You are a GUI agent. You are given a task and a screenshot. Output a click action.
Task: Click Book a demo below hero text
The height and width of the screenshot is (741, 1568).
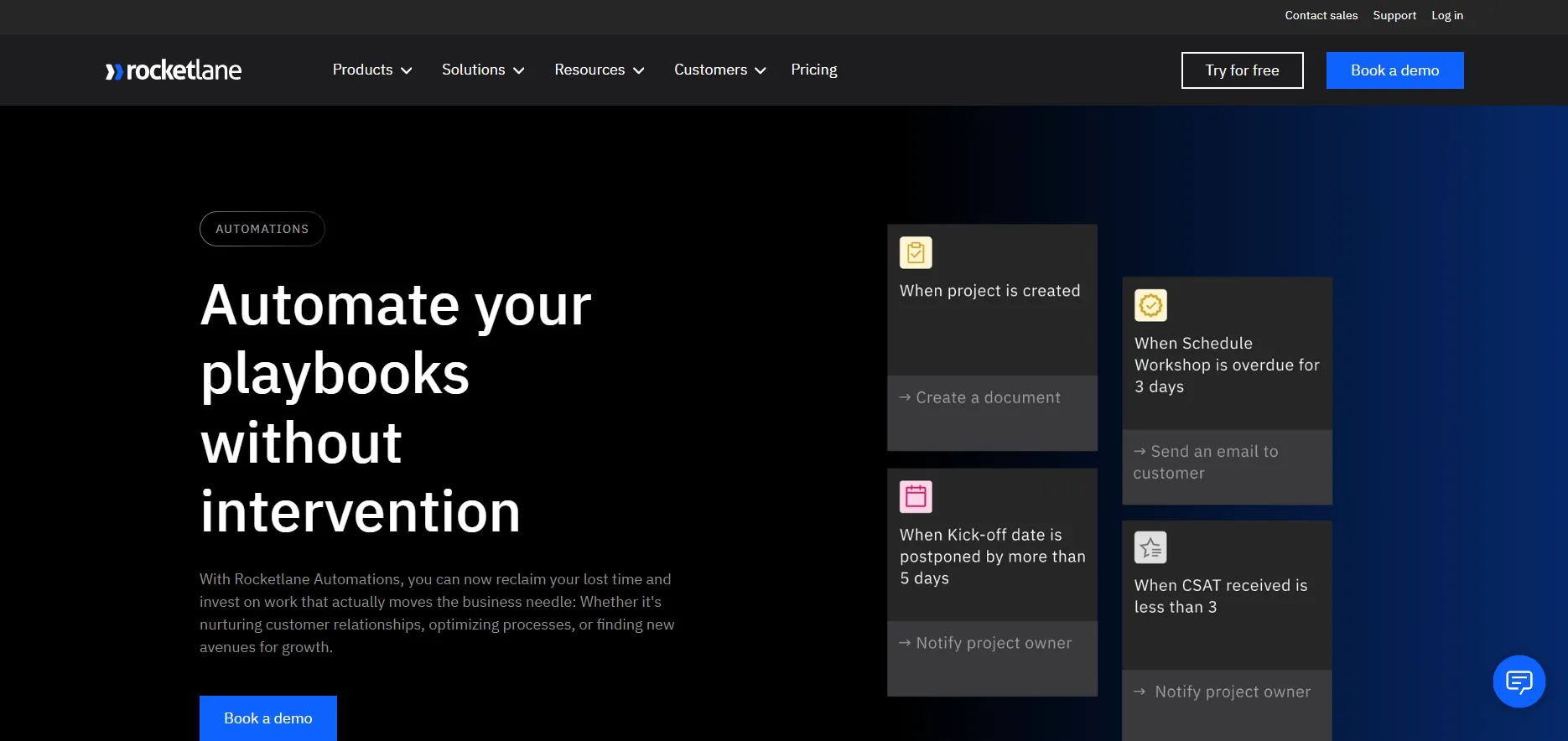click(x=268, y=718)
